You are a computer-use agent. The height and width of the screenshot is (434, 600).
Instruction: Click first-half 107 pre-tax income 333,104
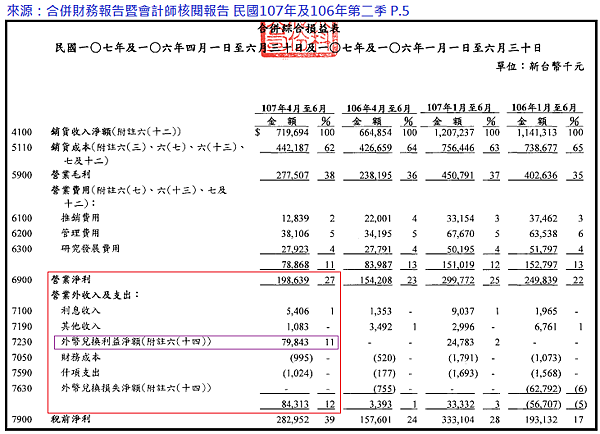(458, 420)
